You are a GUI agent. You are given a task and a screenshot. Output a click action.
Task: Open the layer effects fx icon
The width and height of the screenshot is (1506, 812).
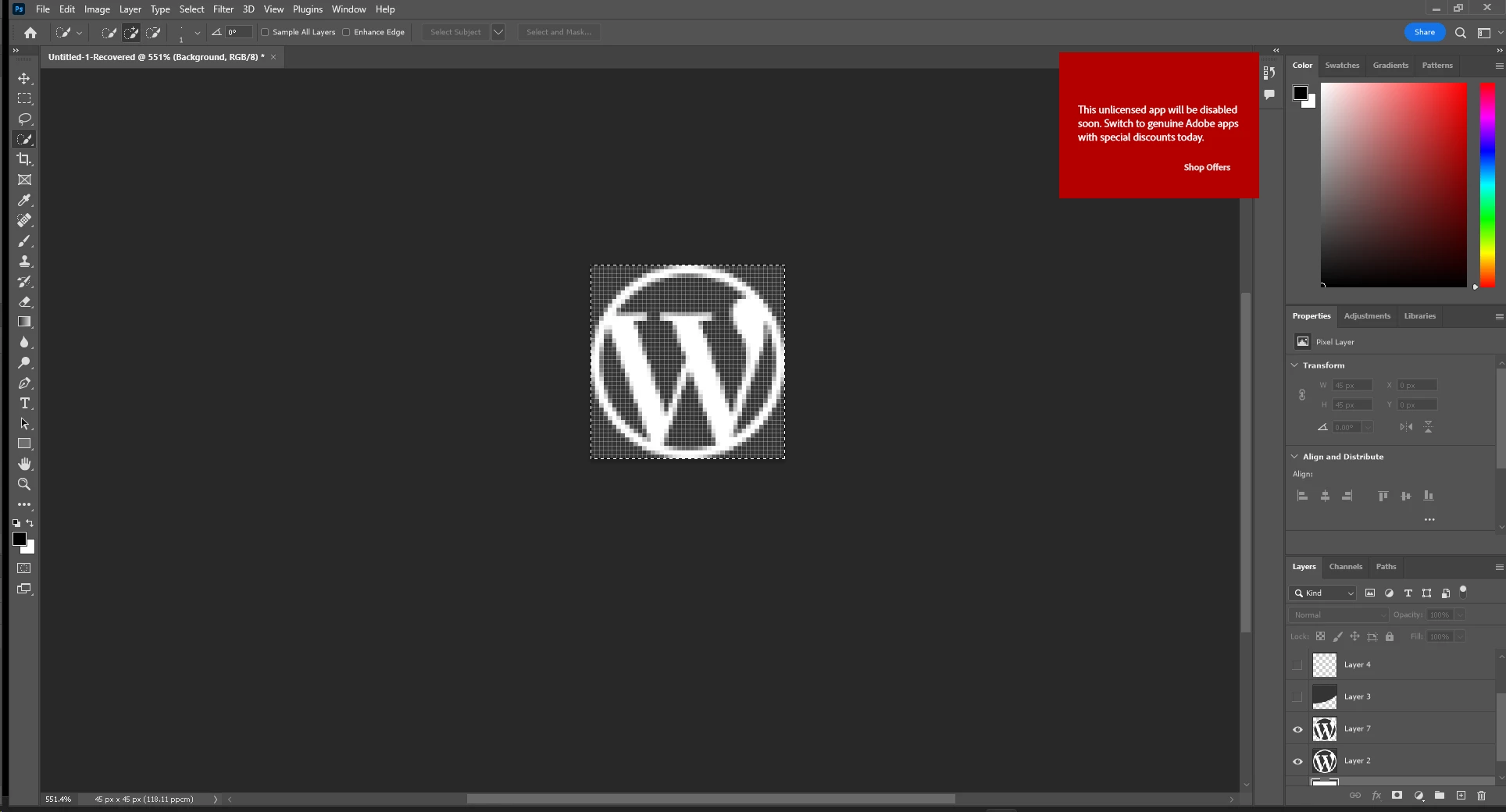(x=1376, y=796)
